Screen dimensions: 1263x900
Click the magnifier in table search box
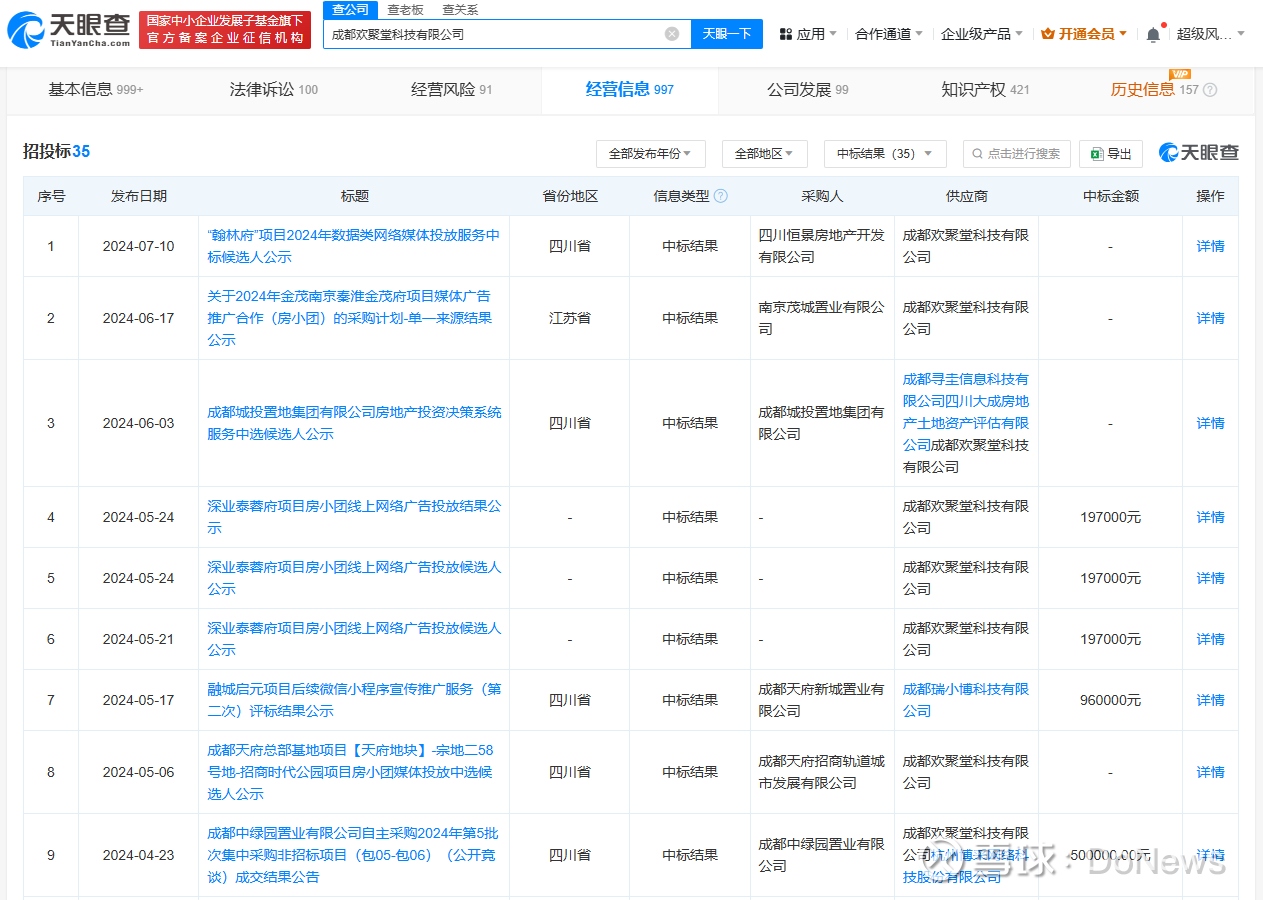click(x=977, y=154)
